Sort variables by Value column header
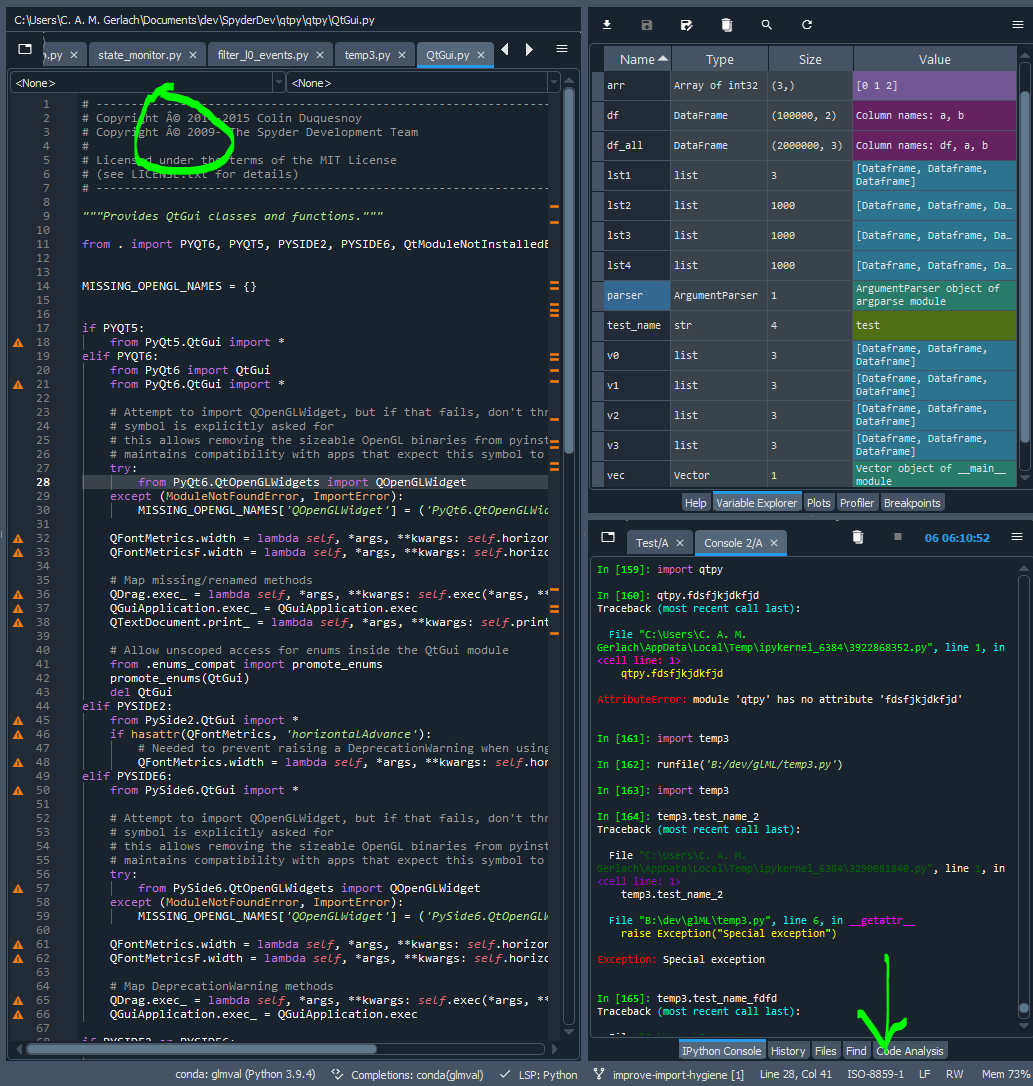The image size is (1033, 1086). (x=935, y=60)
